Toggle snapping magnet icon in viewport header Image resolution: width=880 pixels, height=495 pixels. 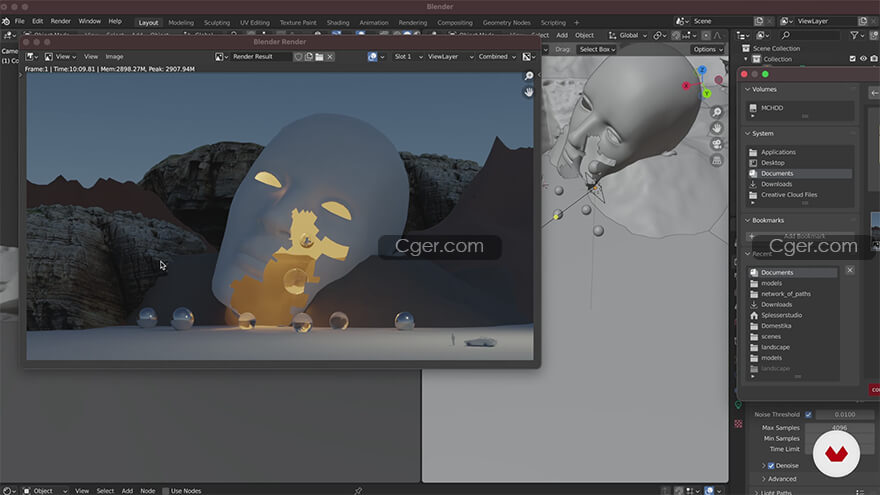[676, 35]
